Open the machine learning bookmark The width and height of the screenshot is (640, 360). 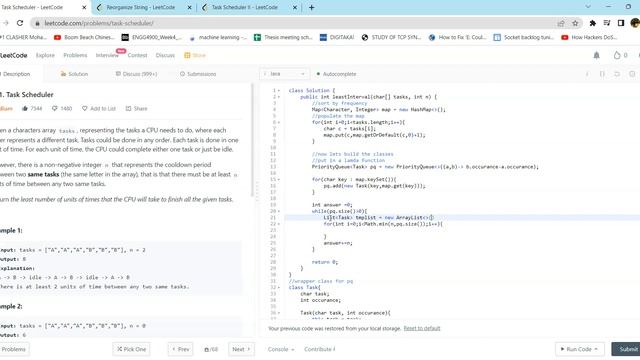coord(218,37)
